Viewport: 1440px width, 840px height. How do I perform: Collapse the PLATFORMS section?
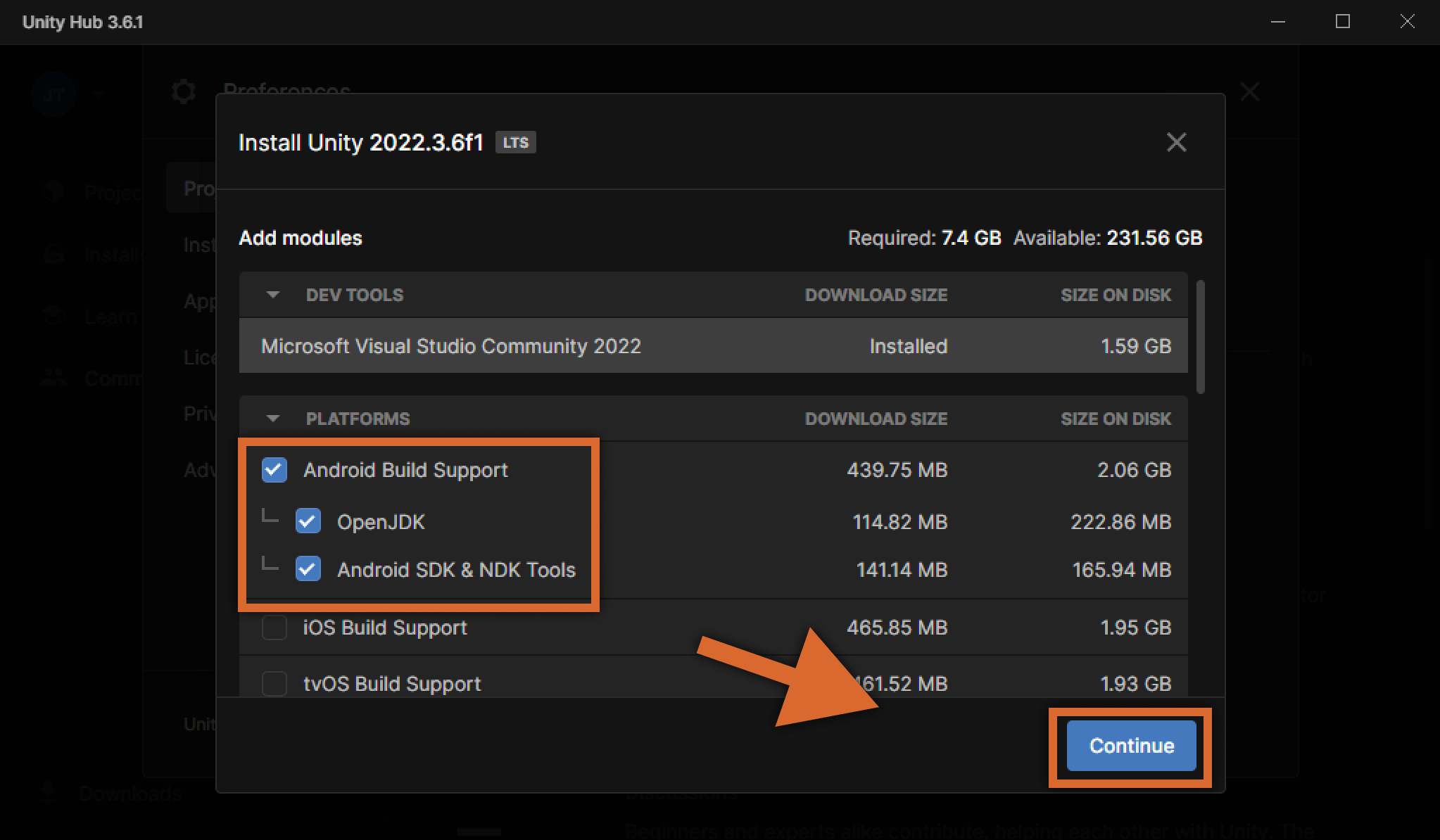tap(272, 418)
